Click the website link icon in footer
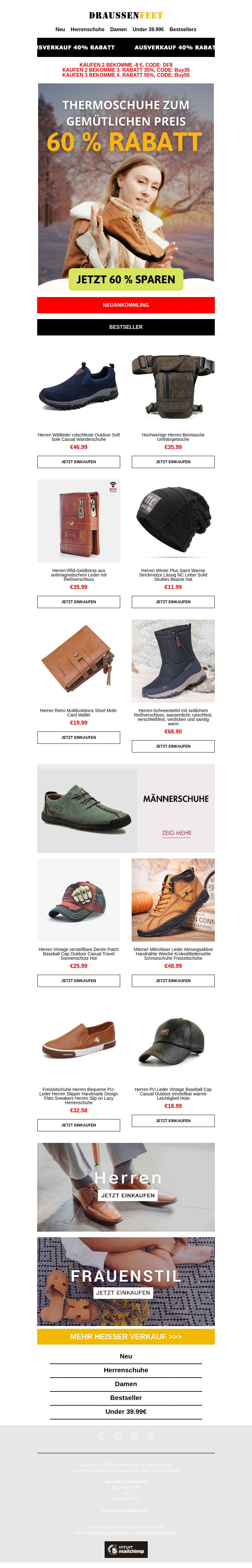Viewport: 252px width, 1568px height. pos(151,1436)
